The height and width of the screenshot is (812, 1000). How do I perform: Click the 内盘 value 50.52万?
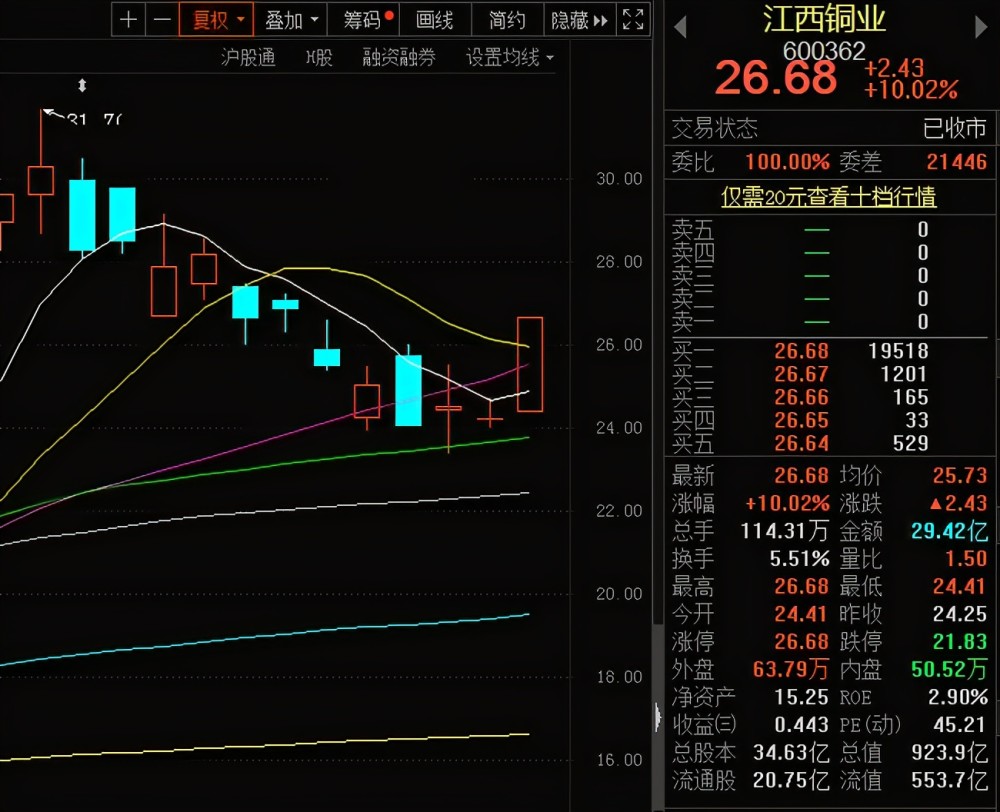coord(949,669)
